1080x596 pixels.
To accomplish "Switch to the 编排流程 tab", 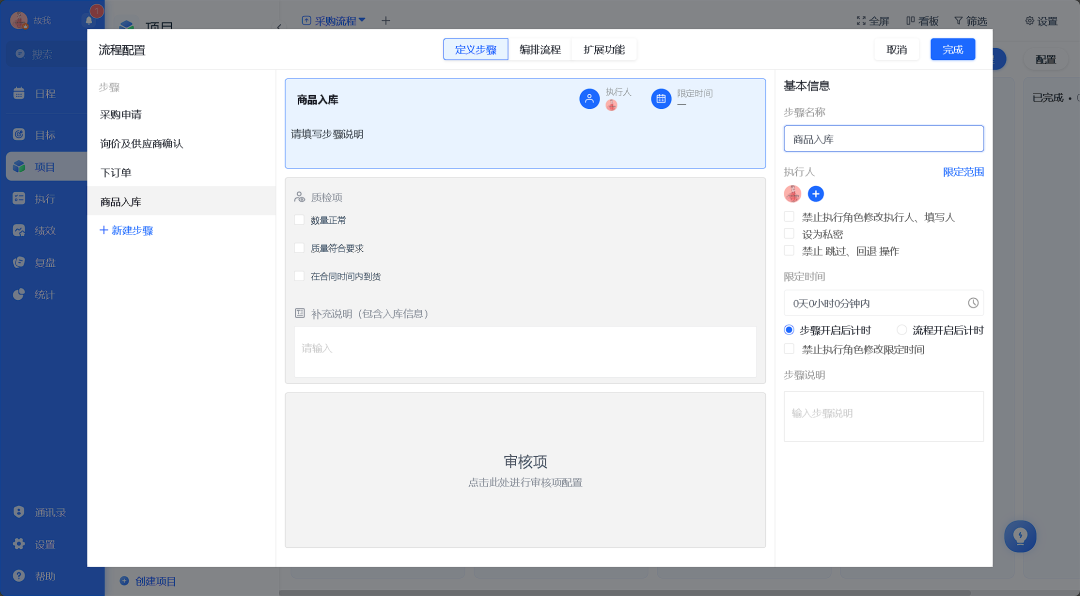I will (x=540, y=49).
